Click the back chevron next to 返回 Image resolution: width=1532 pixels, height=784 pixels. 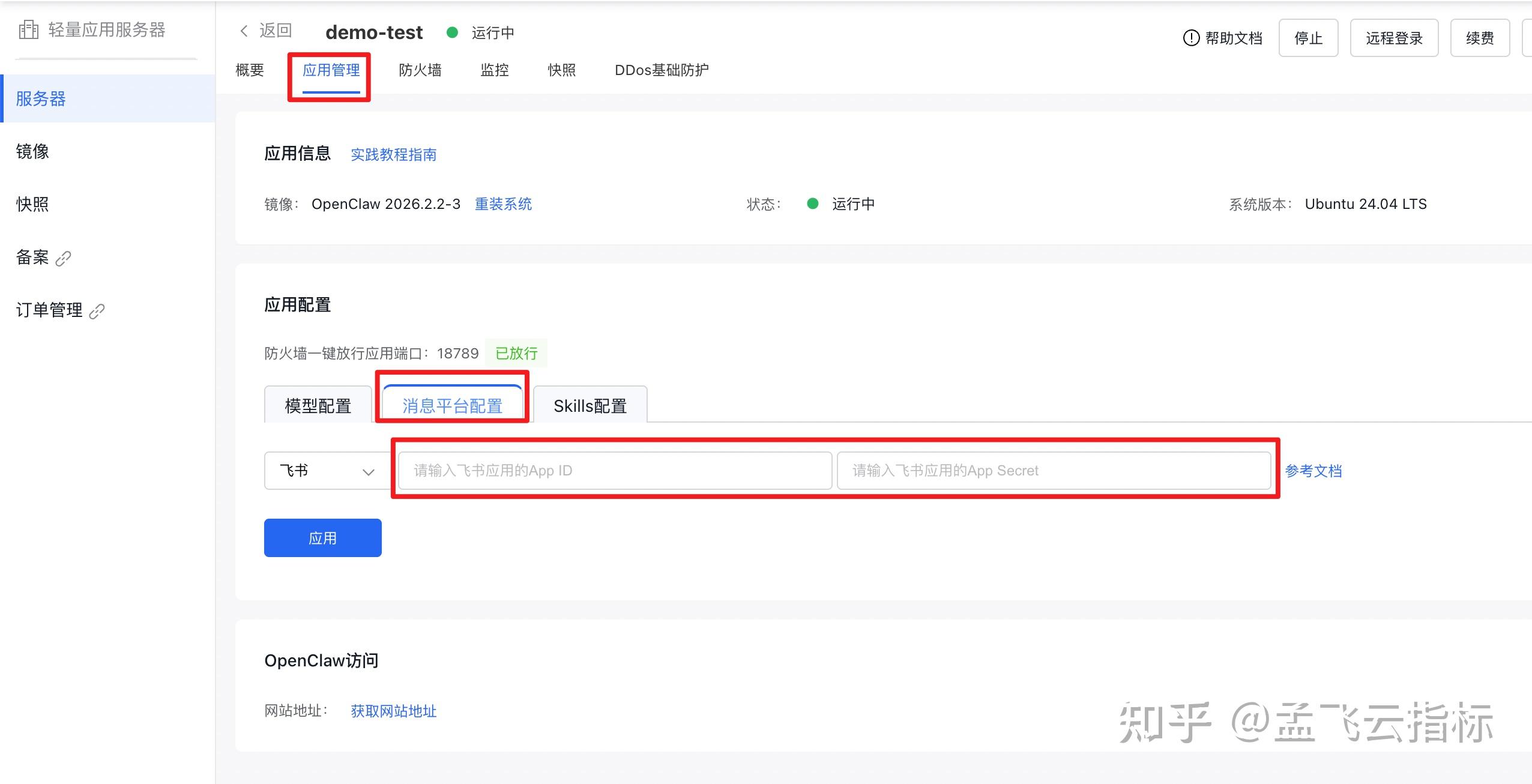click(x=244, y=31)
